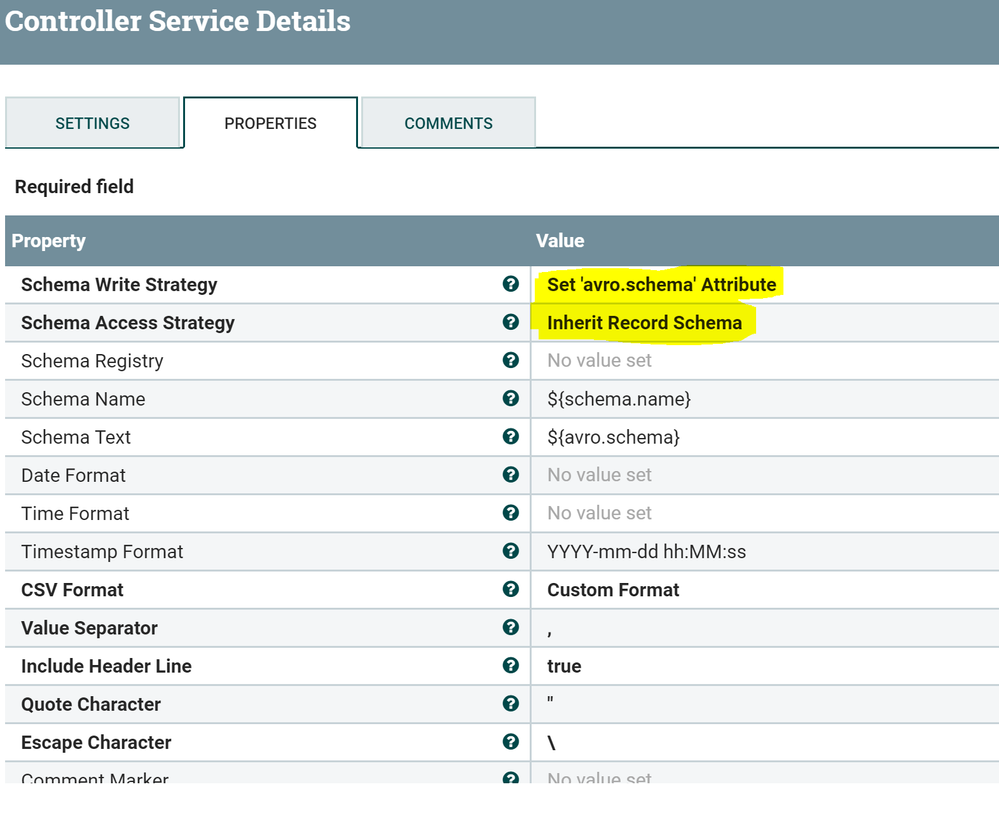
Task: Show help for Schema Registry property
Action: pyautogui.click(x=511, y=360)
